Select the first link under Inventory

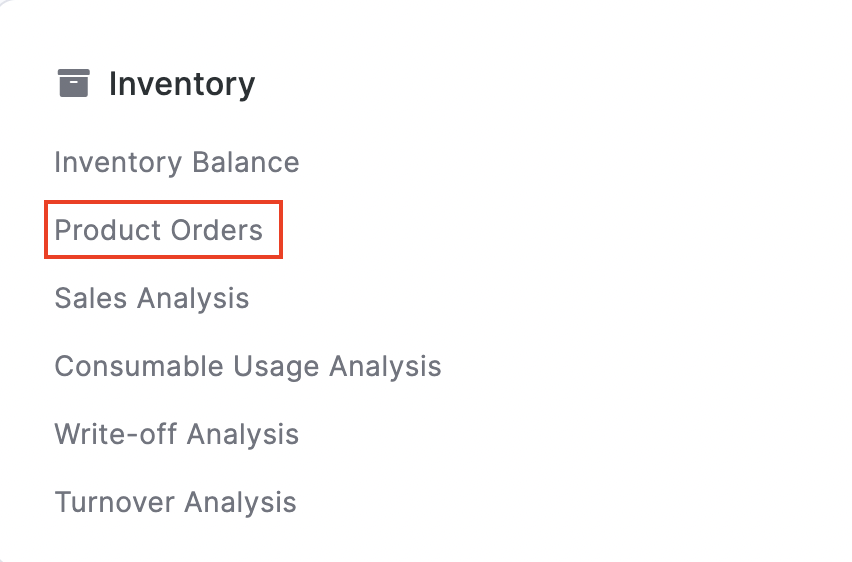click(x=176, y=162)
